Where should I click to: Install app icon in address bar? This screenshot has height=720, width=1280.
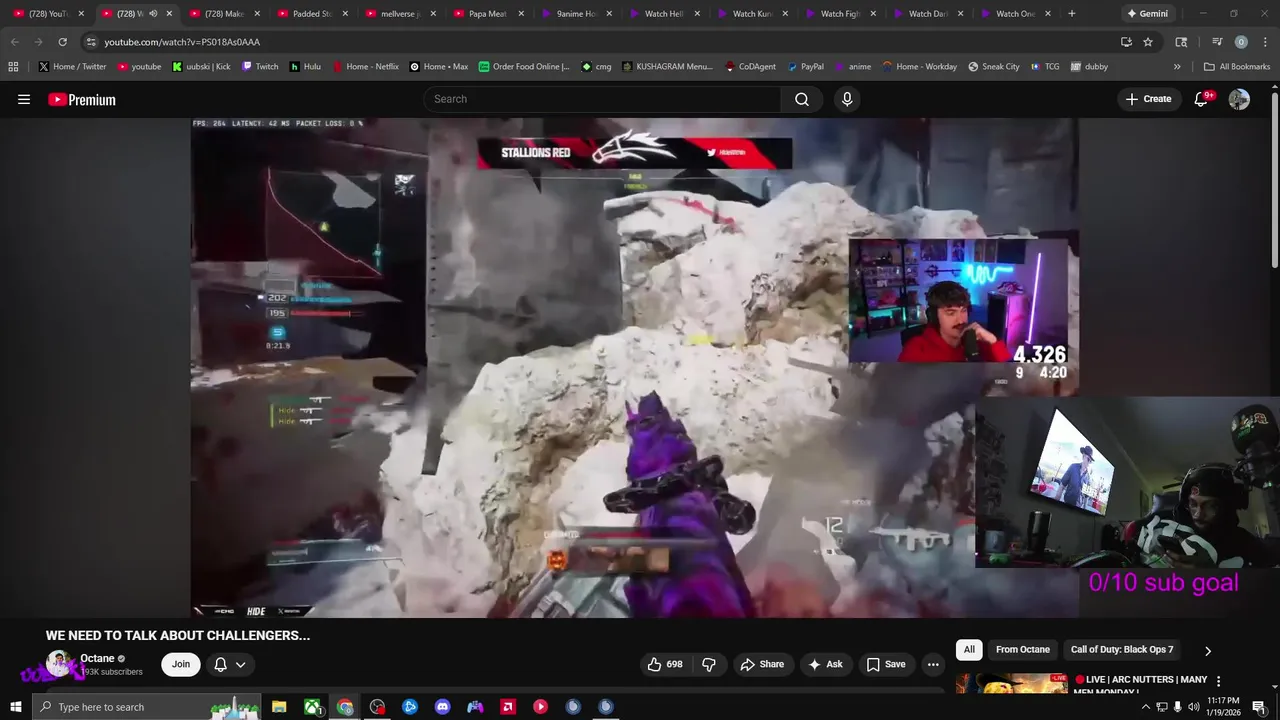coord(1126,42)
